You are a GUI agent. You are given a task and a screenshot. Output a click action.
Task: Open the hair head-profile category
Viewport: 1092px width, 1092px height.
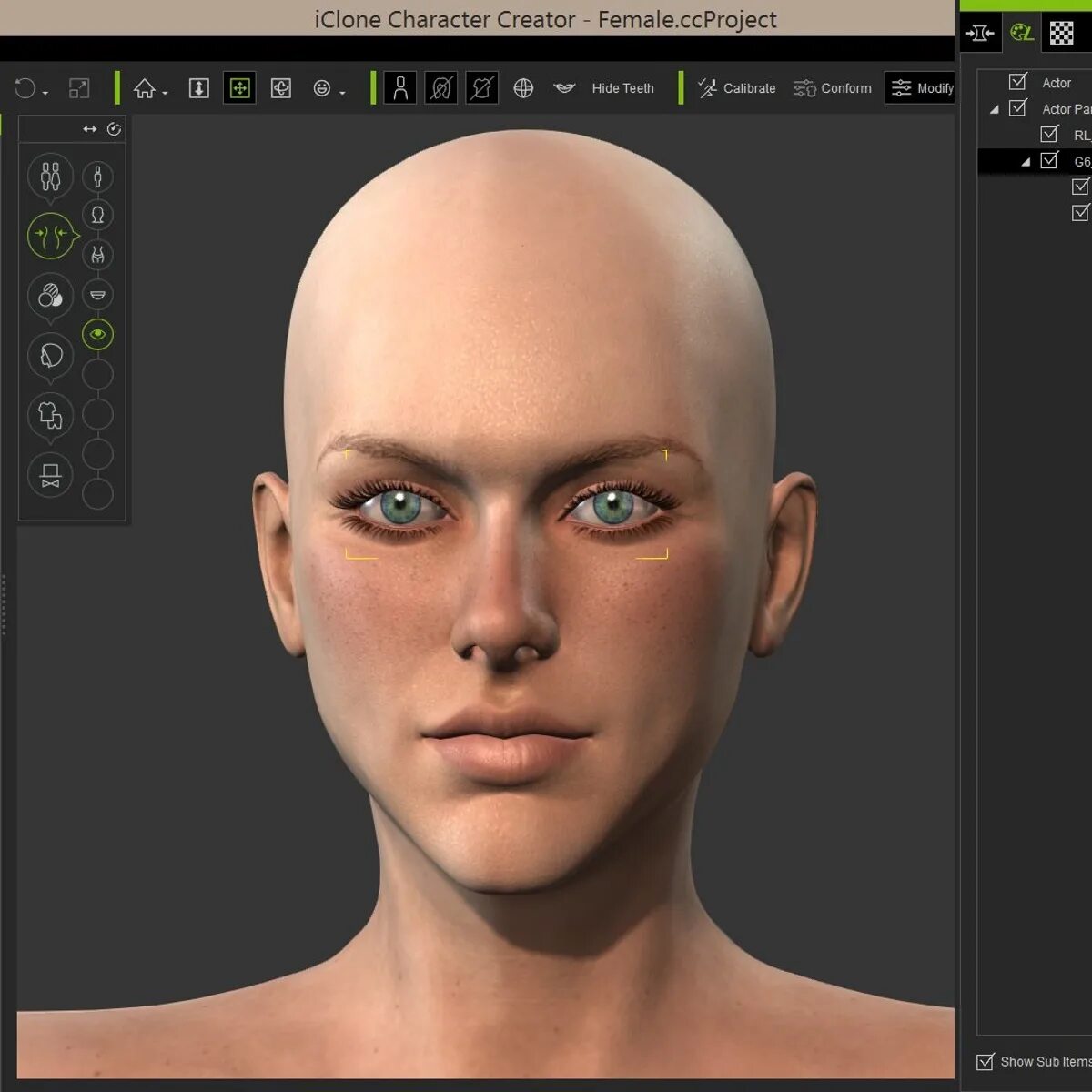click(50, 356)
